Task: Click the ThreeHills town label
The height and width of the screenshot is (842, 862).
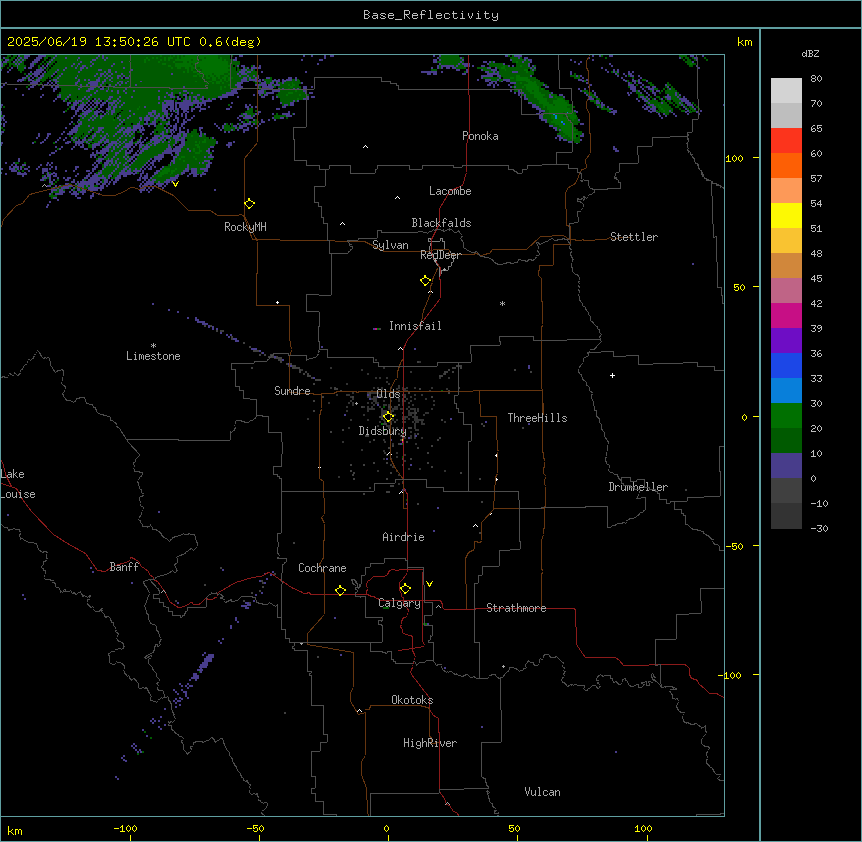Action: [x=537, y=418]
